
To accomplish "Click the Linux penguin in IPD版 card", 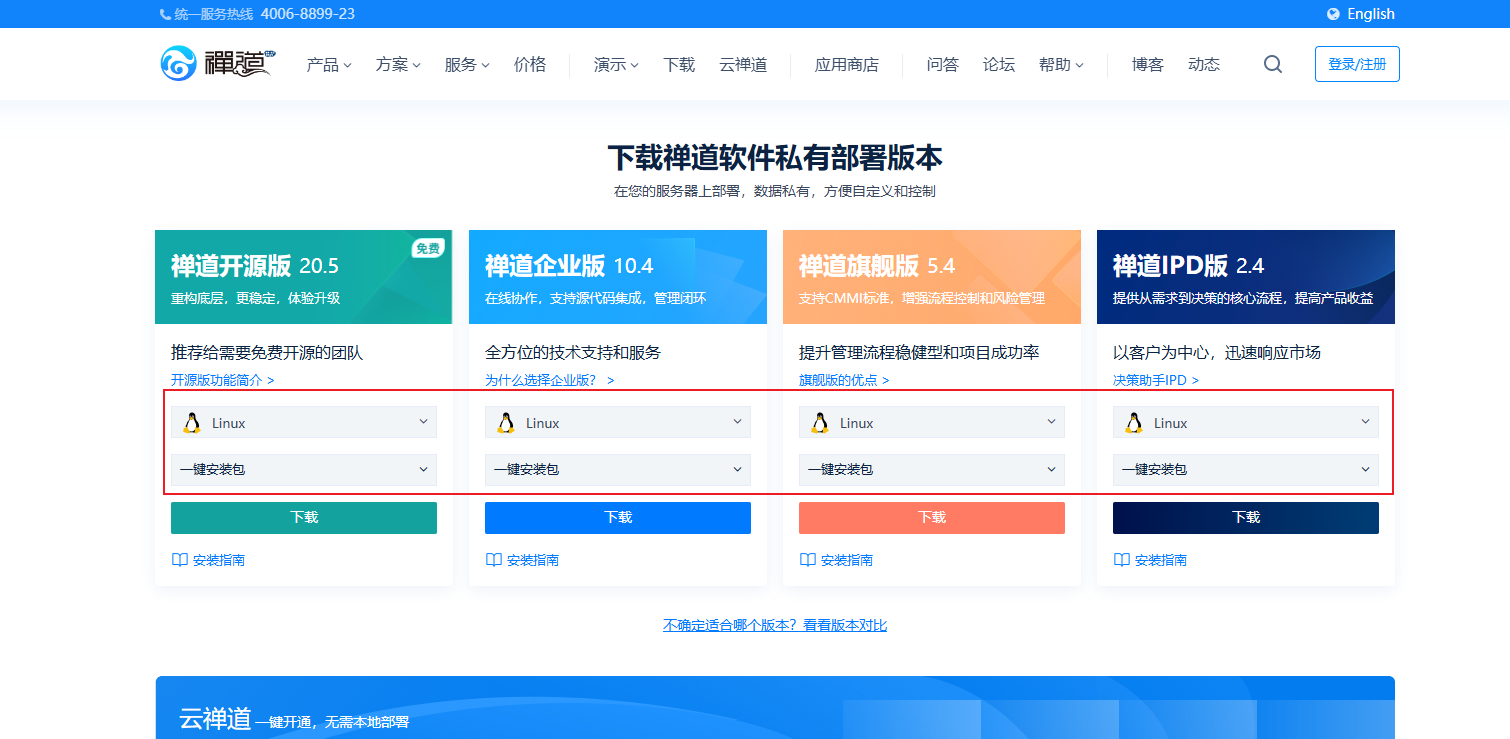I will pyautogui.click(x=1134, y=423).
